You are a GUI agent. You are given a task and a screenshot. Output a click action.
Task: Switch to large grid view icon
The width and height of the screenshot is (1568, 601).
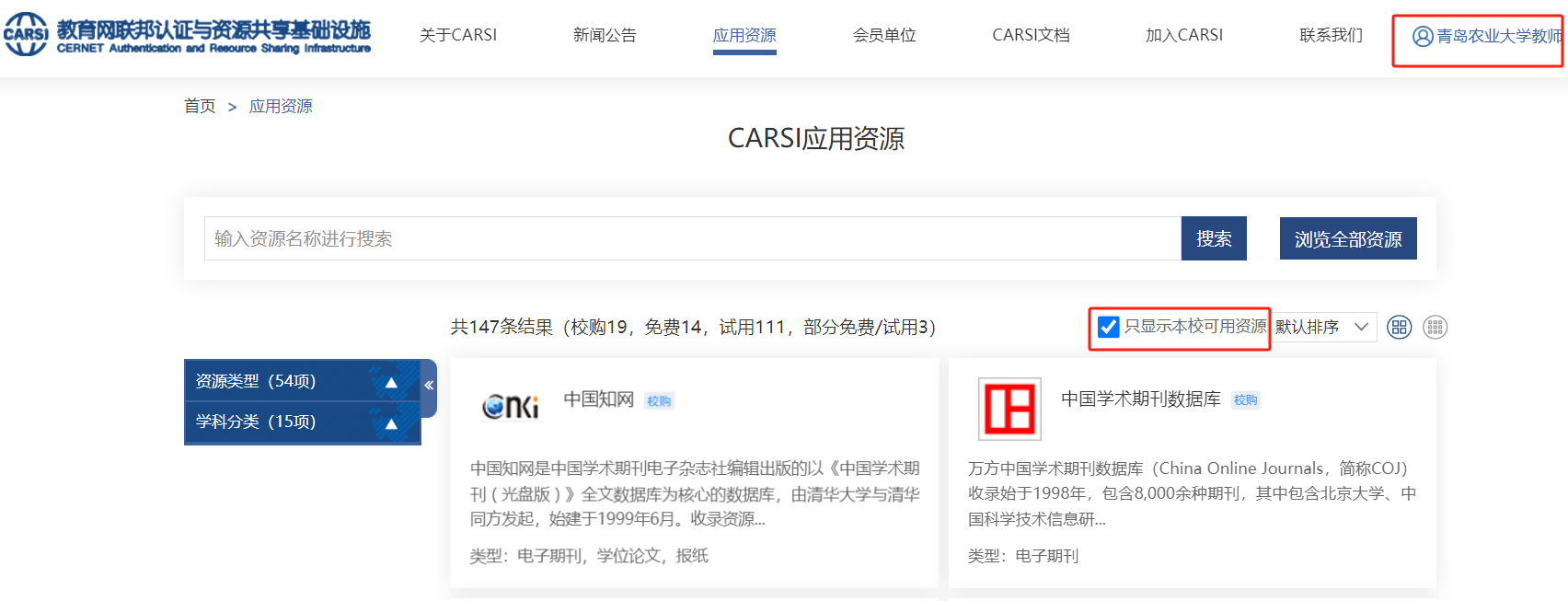[1399, 327]
